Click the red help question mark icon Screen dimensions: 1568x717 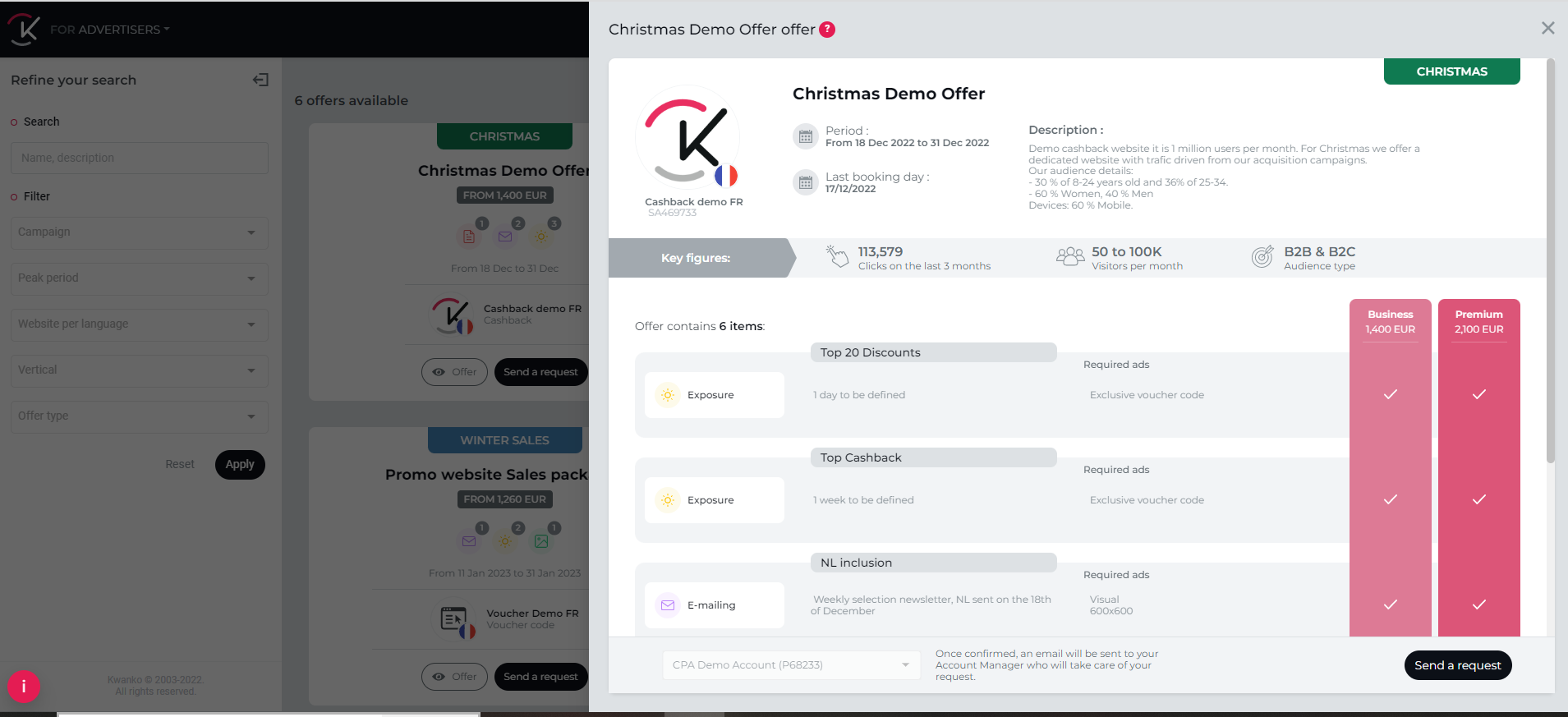[827, 30]
